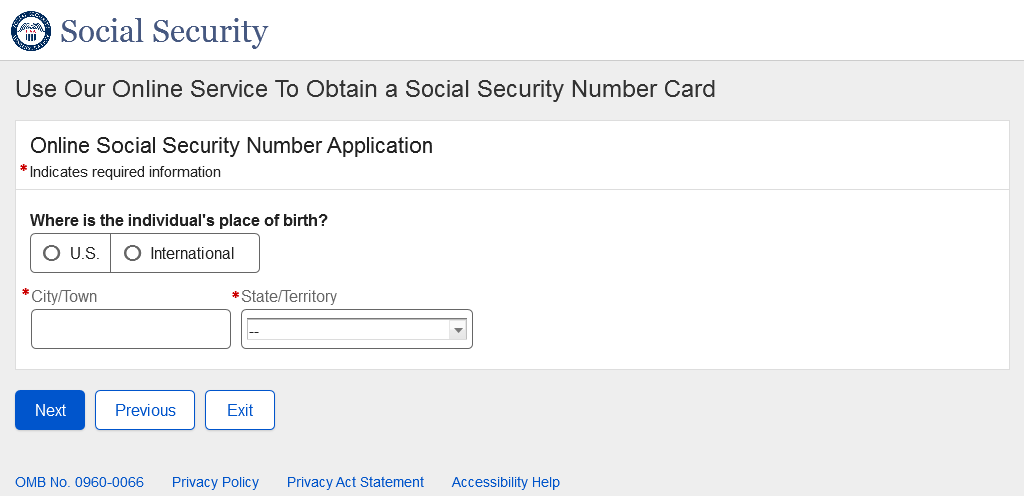1024x496 pixels.
Task: Click the State/Territory field label
Action: (289, 296)
